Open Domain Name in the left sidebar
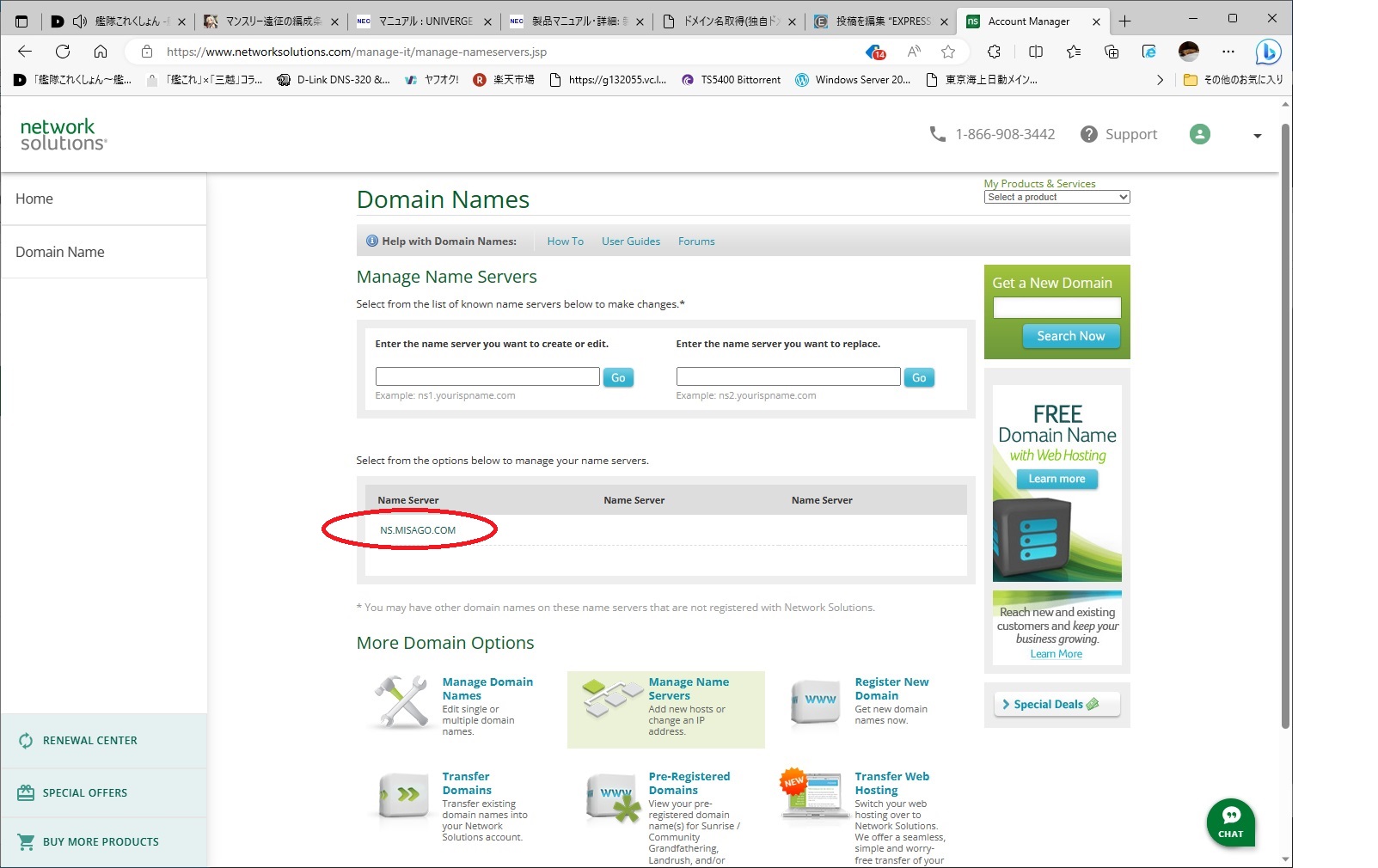This screenshot has width=1378, height=868. pyautogui.click(x=103, y=252)
